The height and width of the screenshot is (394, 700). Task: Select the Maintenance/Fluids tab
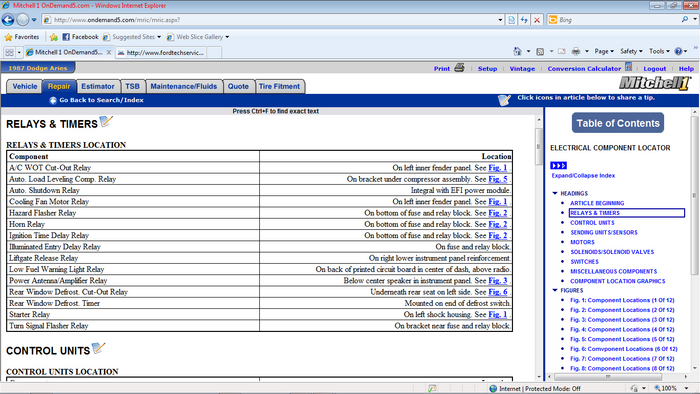click(x=183, y=87)
